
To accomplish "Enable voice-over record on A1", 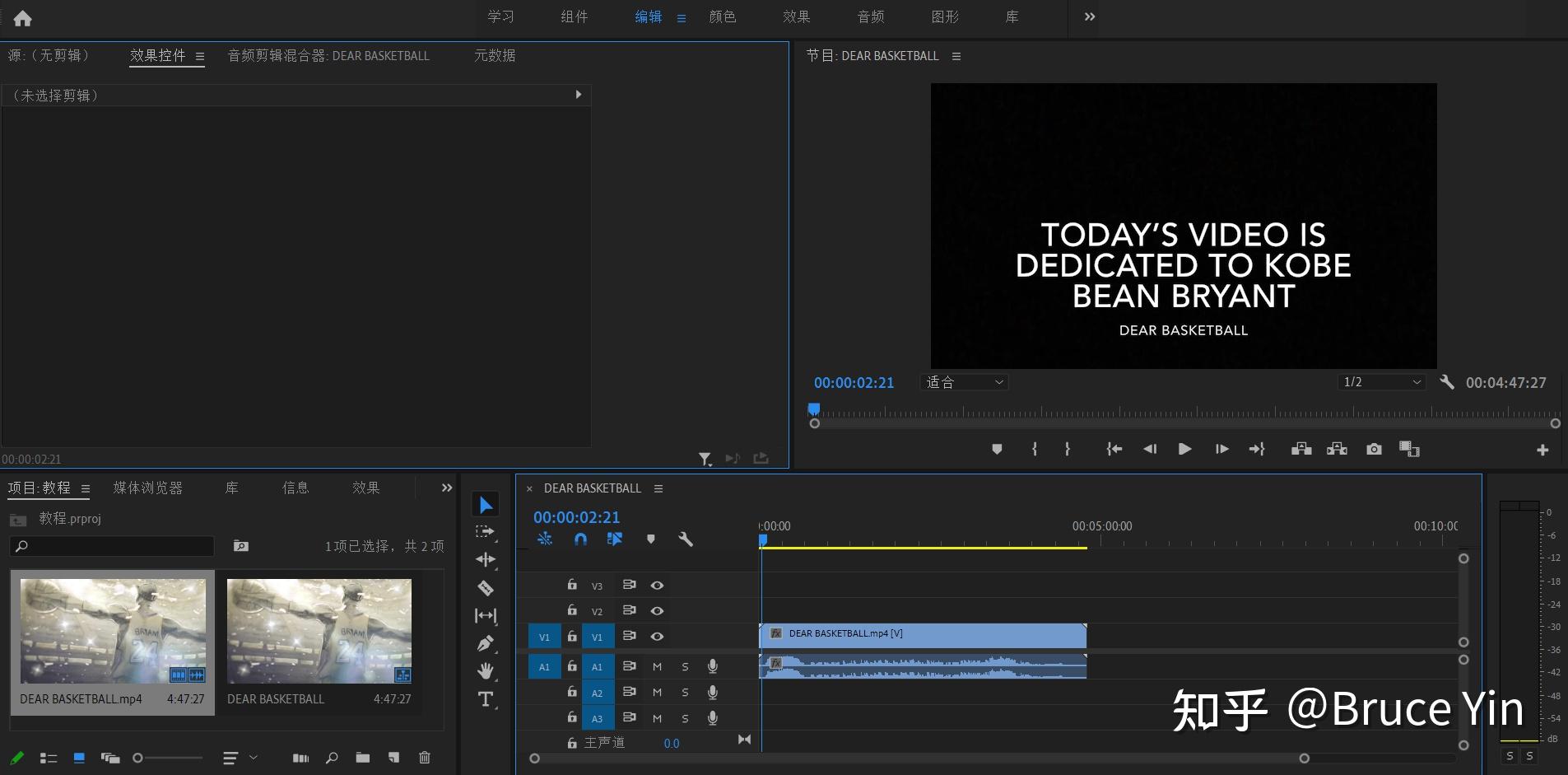I will click(713, 666).
